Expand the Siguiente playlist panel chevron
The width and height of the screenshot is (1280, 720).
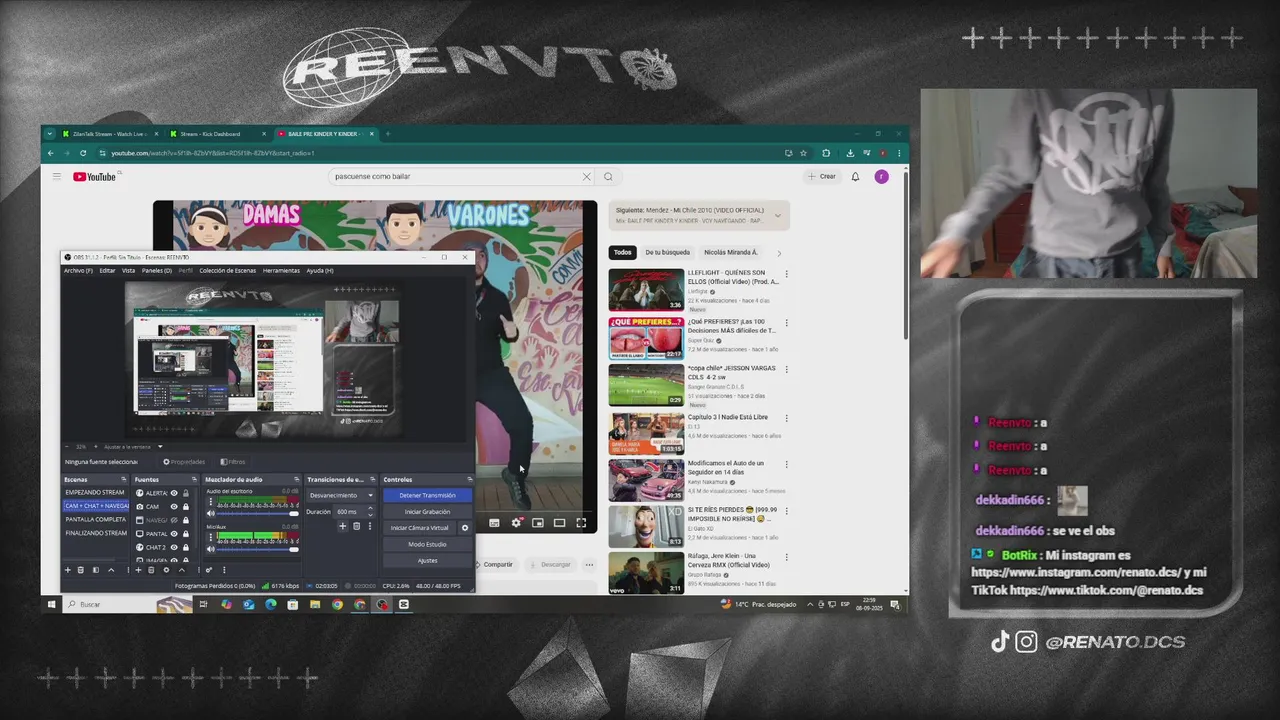point(777,215)
